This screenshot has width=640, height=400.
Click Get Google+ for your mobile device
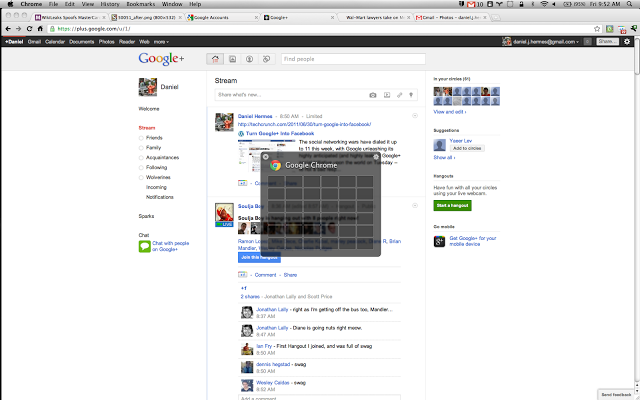(x=473, y=241)
